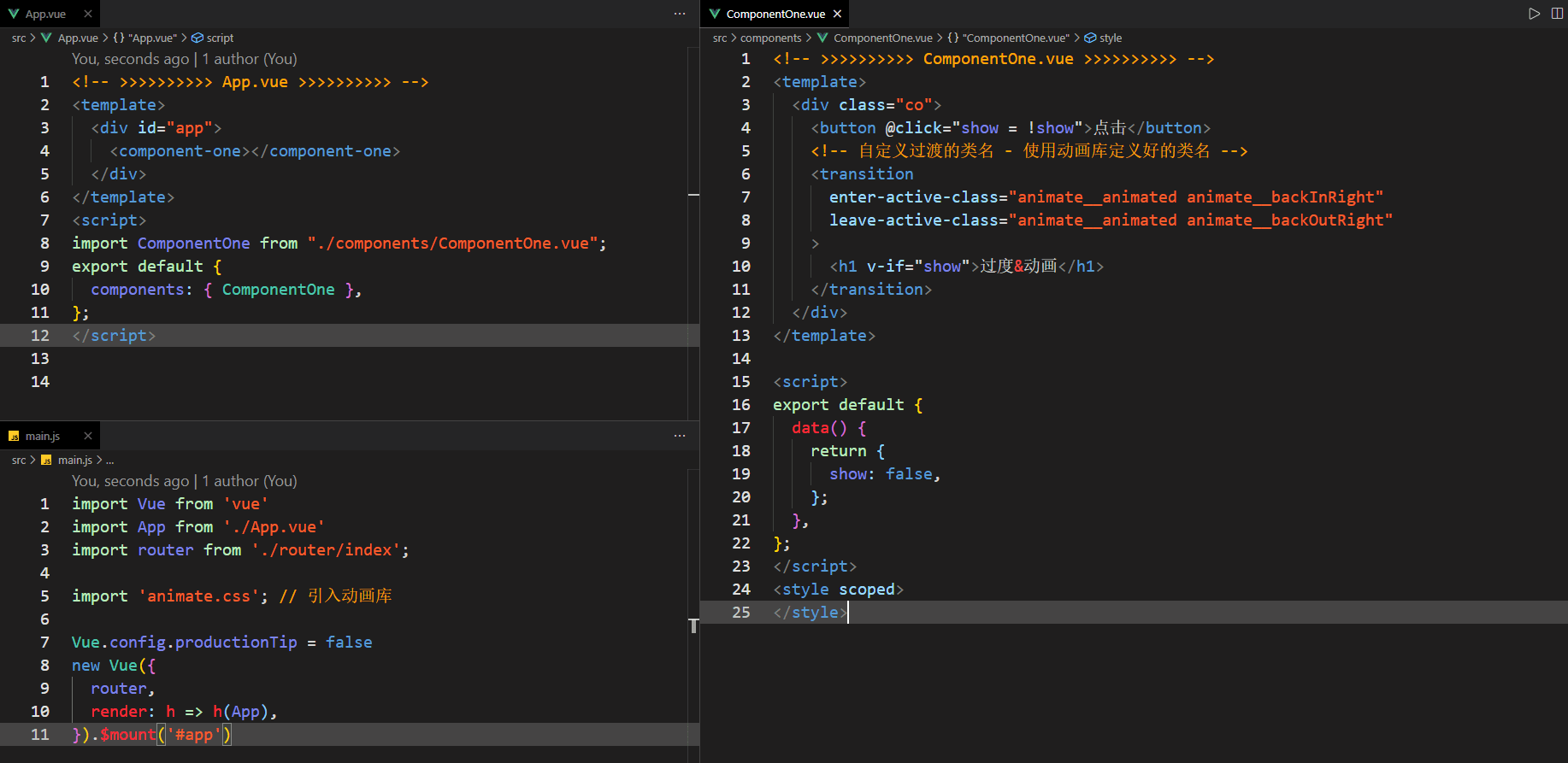The height and width of the screenshot is (763, 1568).
Task: Click '<div id="app">' in App.vue
Action: 156,127
